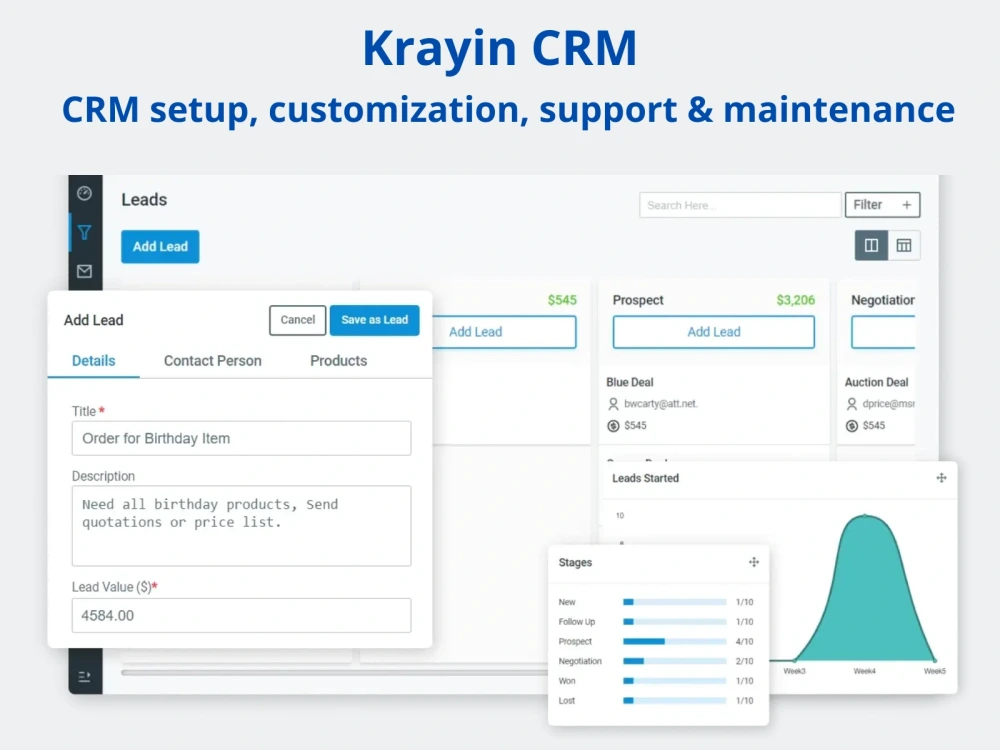Click the New stage progress bar
Viewport: 1000px width, 750px height.
(x=675, y=602)
